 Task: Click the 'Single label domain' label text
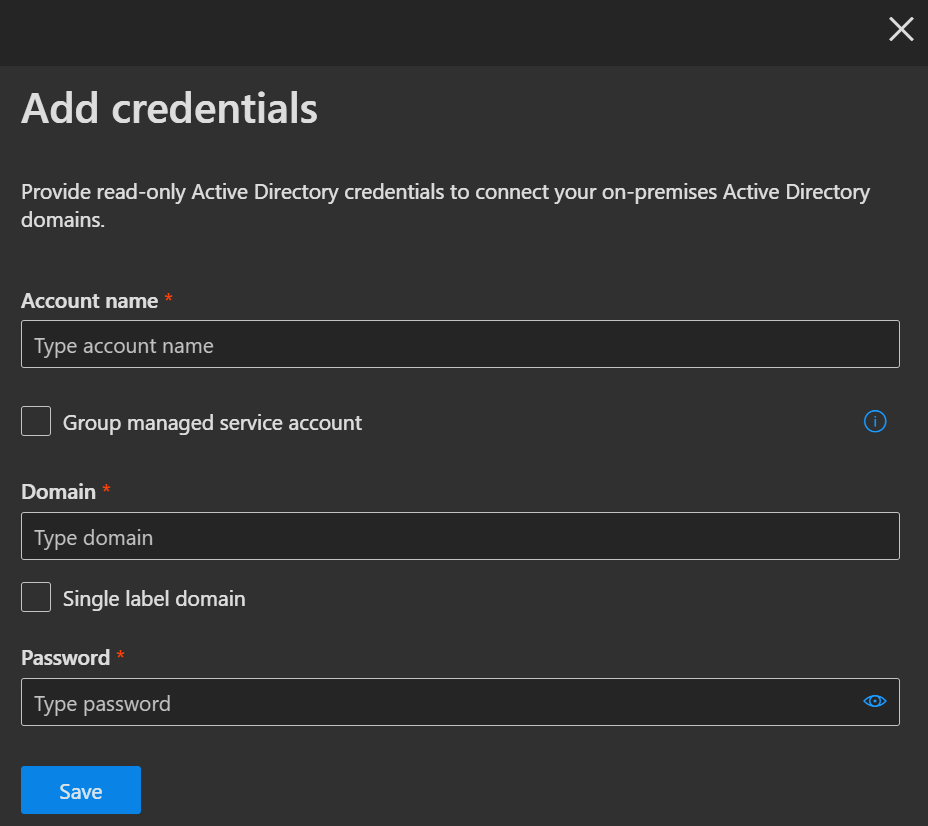pyautogui.click(x=154, y=599)
